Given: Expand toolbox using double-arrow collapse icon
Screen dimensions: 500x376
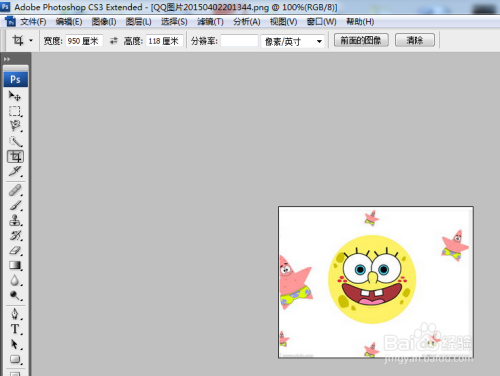Looking at the screenshot, I should click(x=7, y=59).
